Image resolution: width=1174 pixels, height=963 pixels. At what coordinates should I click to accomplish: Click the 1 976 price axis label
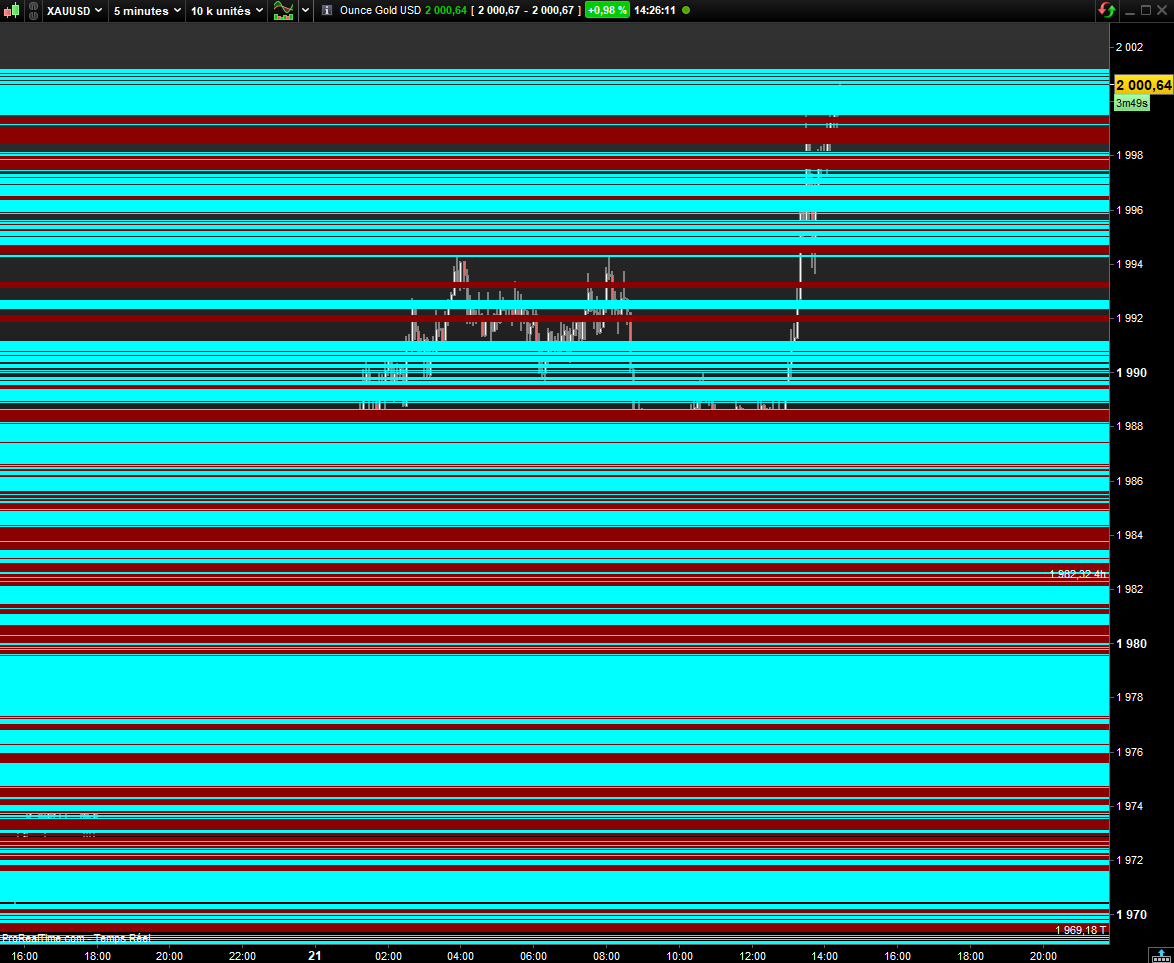click(1130, 752)
